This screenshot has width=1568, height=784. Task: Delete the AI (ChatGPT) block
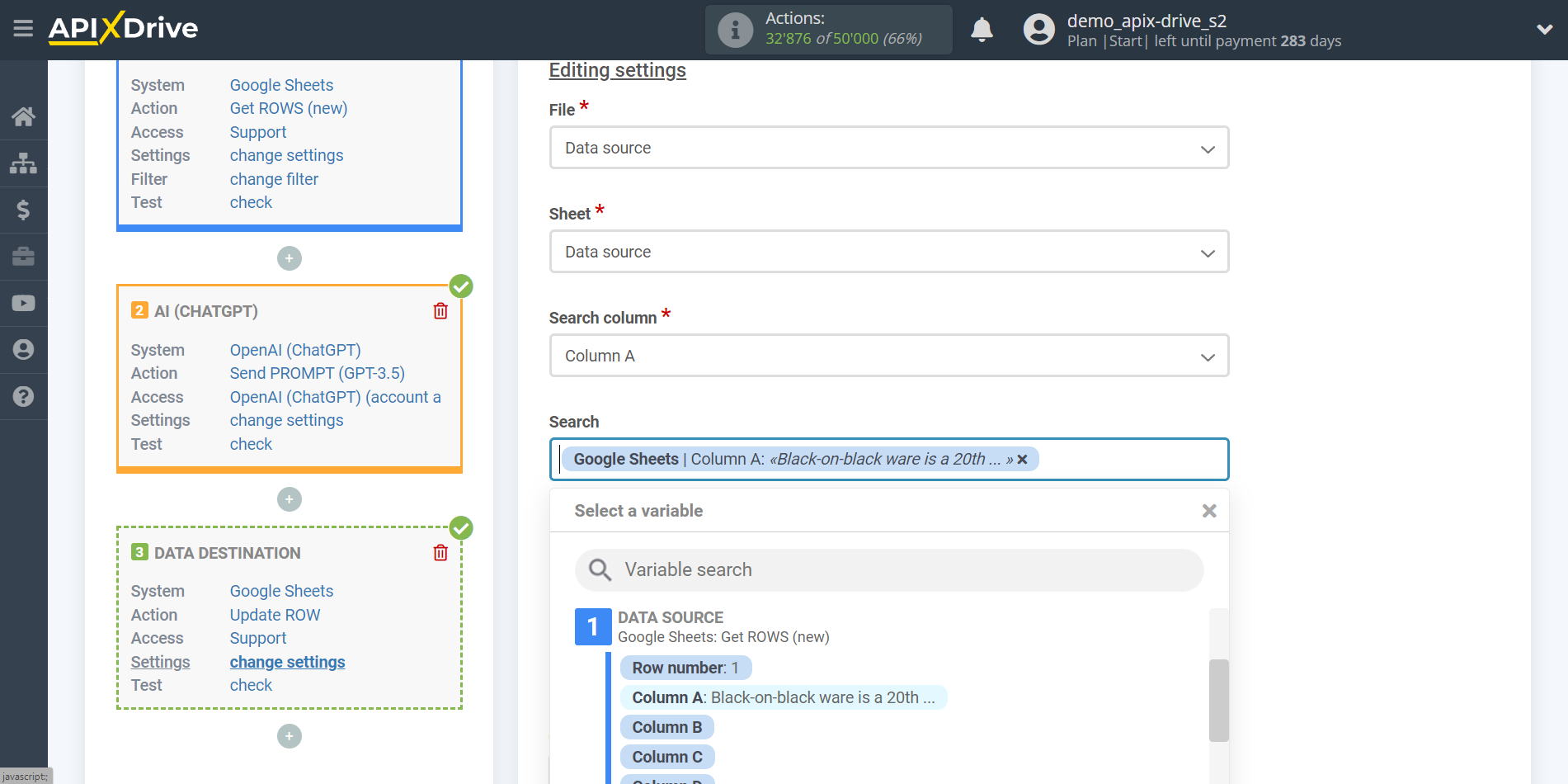[440, 311]
